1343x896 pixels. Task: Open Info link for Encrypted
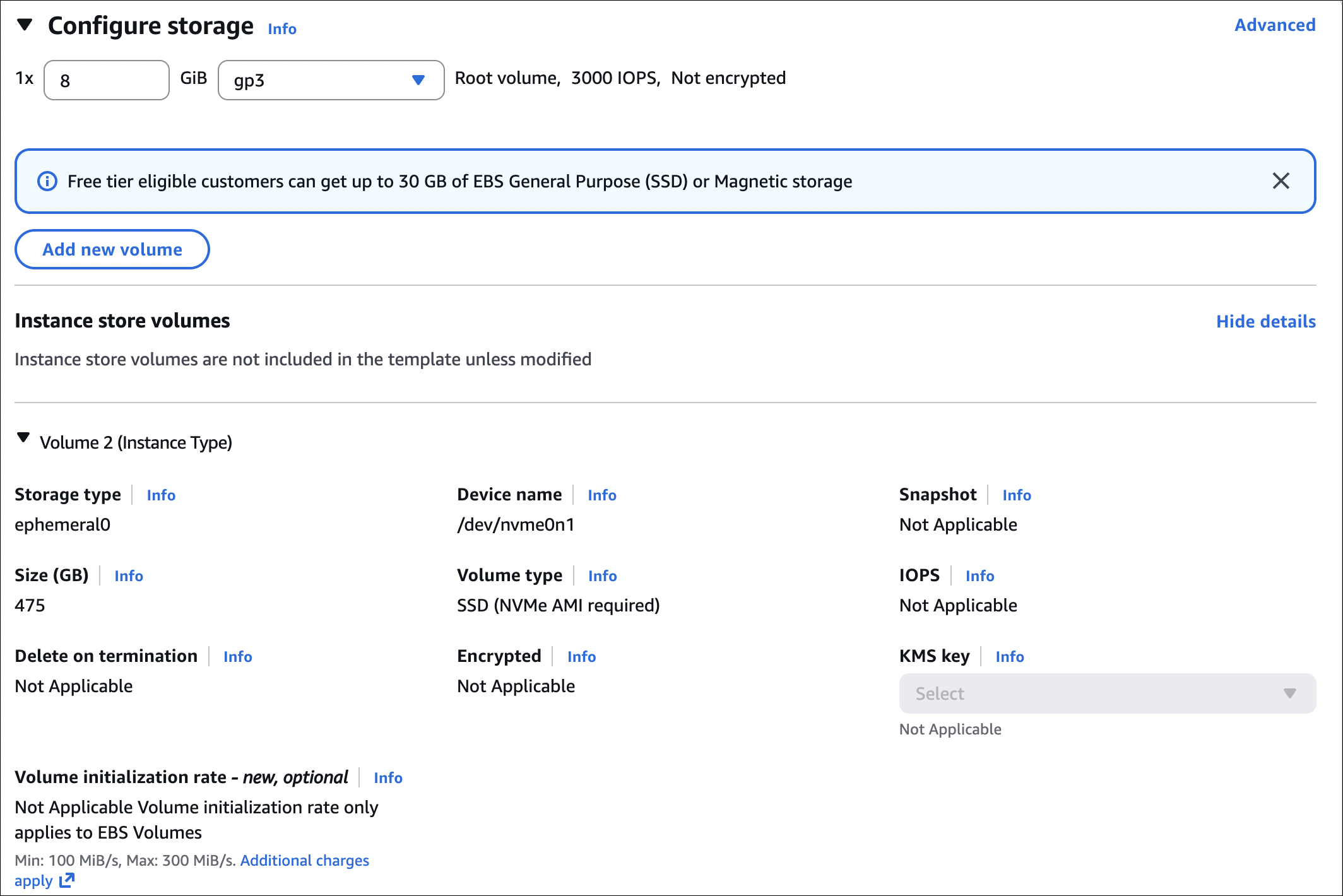pyautogui.click(x=581, y=657)
